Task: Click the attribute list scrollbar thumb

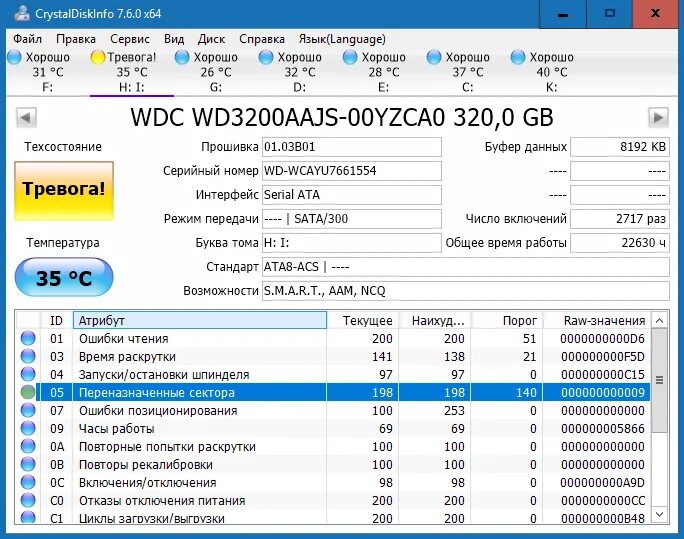Action: click(x=660, y=380)
